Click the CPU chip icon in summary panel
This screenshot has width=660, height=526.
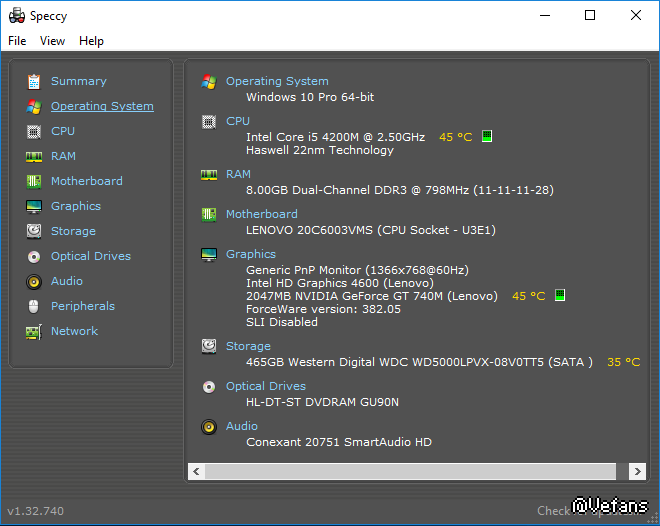coord(209,122)
